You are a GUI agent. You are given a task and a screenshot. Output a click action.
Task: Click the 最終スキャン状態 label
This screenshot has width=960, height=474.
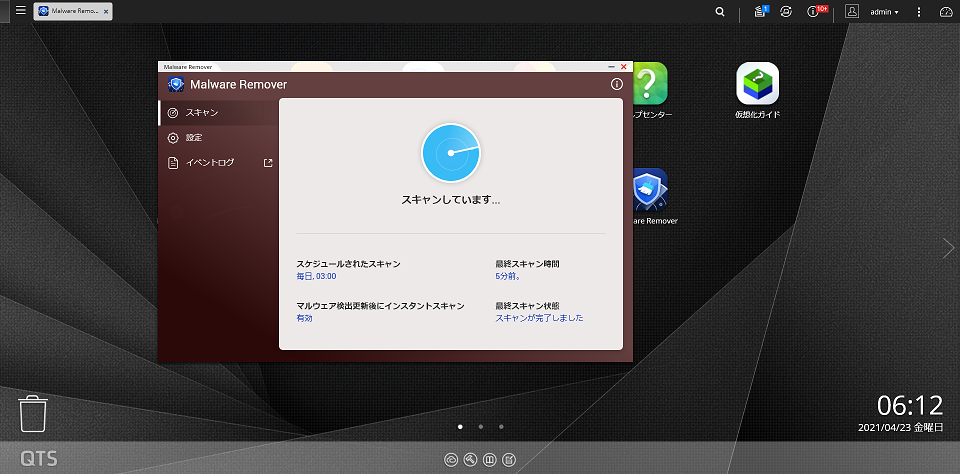pyautogui.click(x=527, y=306)
